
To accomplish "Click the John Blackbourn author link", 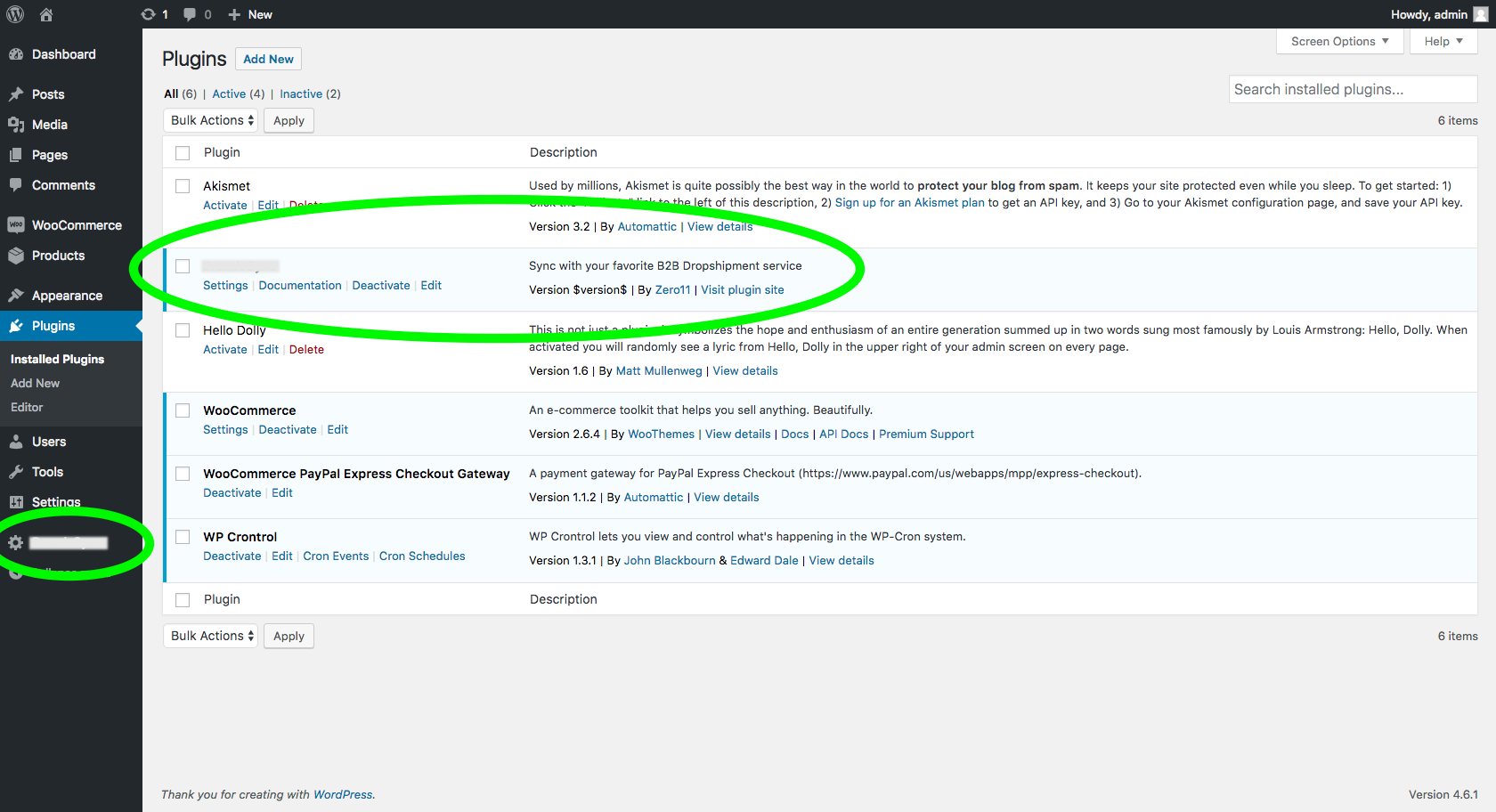I will point(670,560).
